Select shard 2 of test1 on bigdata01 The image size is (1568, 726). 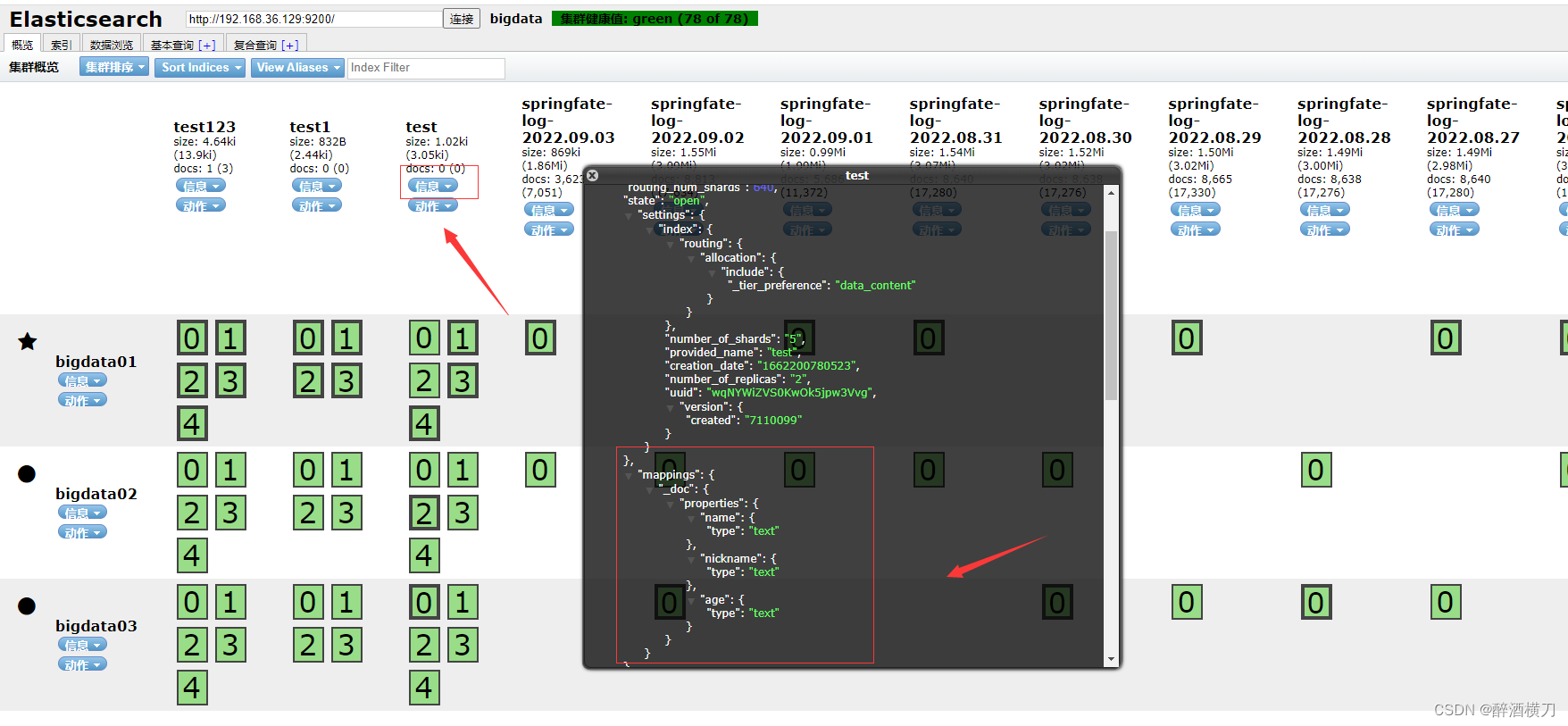point(308,381)
